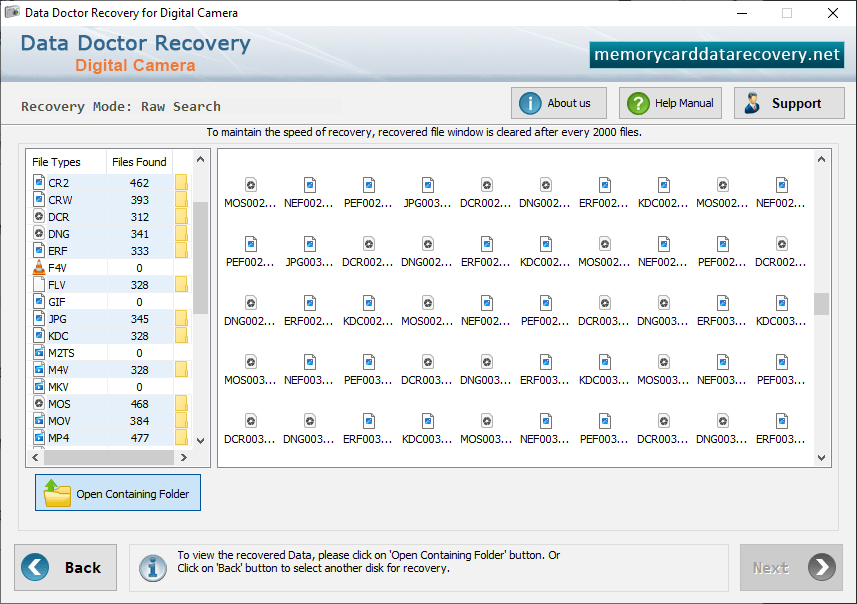Click file types list scroll down arrow
857x604 pixels.
[201, 441]
